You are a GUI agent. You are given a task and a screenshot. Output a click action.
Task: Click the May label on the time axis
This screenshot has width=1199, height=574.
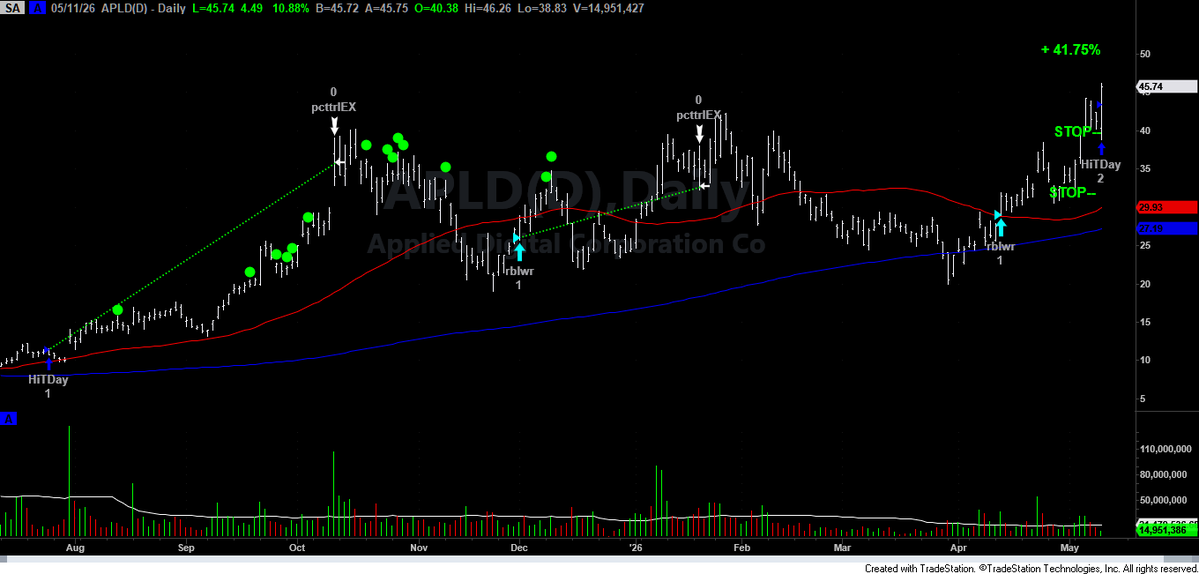(x=1071, y=548)
